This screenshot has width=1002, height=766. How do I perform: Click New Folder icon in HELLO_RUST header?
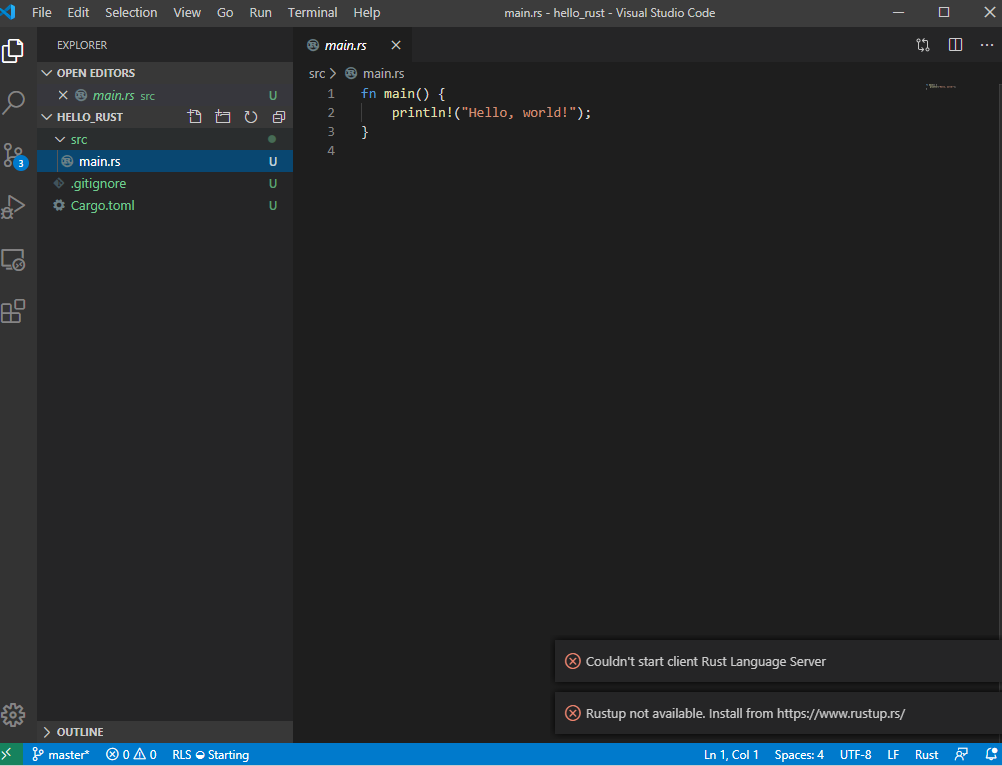click(222, 117)
